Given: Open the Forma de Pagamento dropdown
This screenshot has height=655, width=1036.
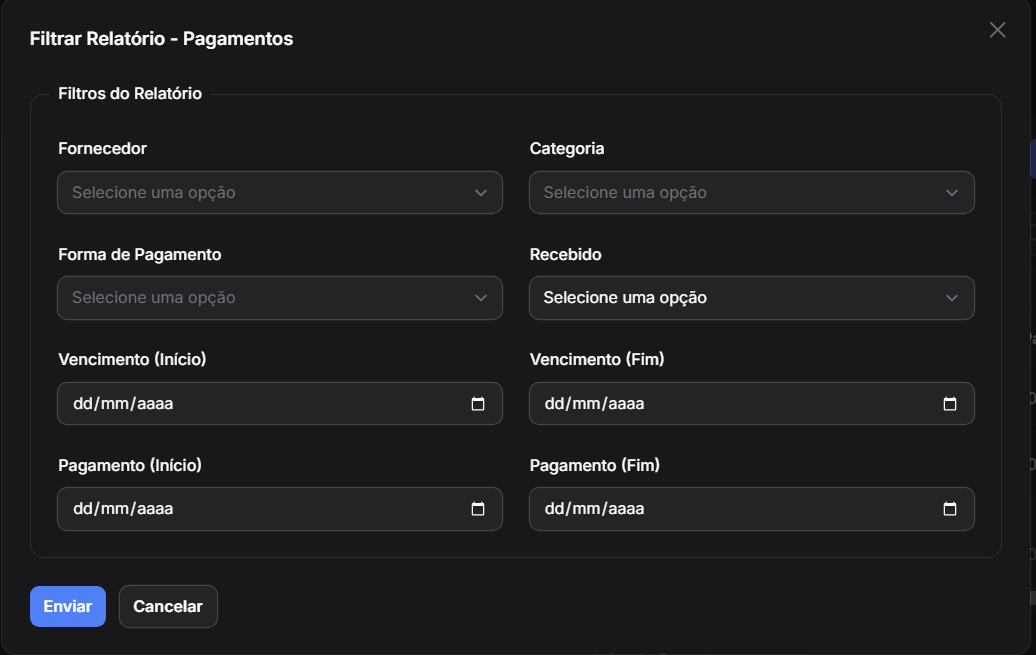Looking at the screenshot, I should pyautogui.click(x=279, y=298).
